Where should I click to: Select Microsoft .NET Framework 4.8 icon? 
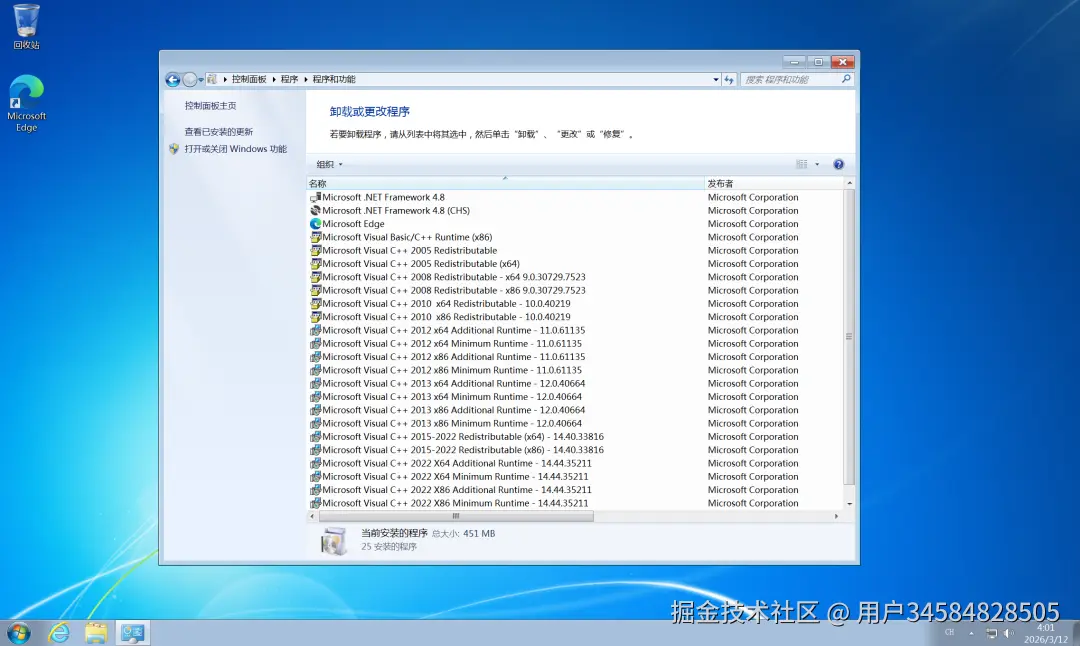click(x=315, y=197)
